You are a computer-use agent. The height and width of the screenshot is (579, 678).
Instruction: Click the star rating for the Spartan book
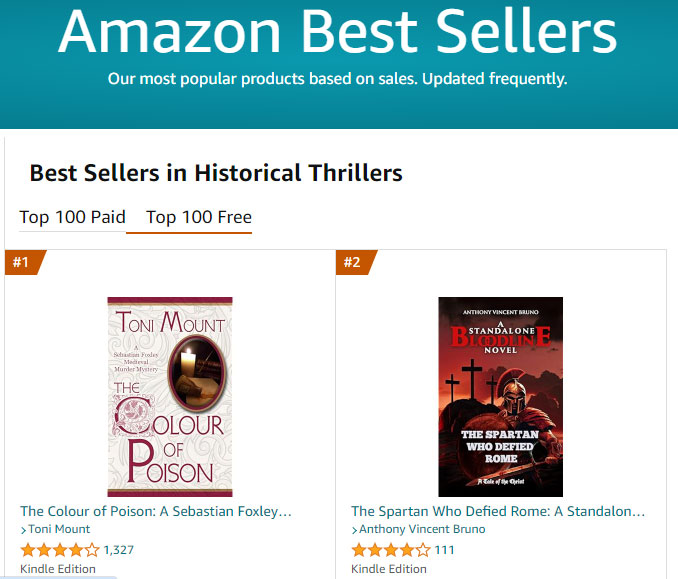tap(391, 549)
